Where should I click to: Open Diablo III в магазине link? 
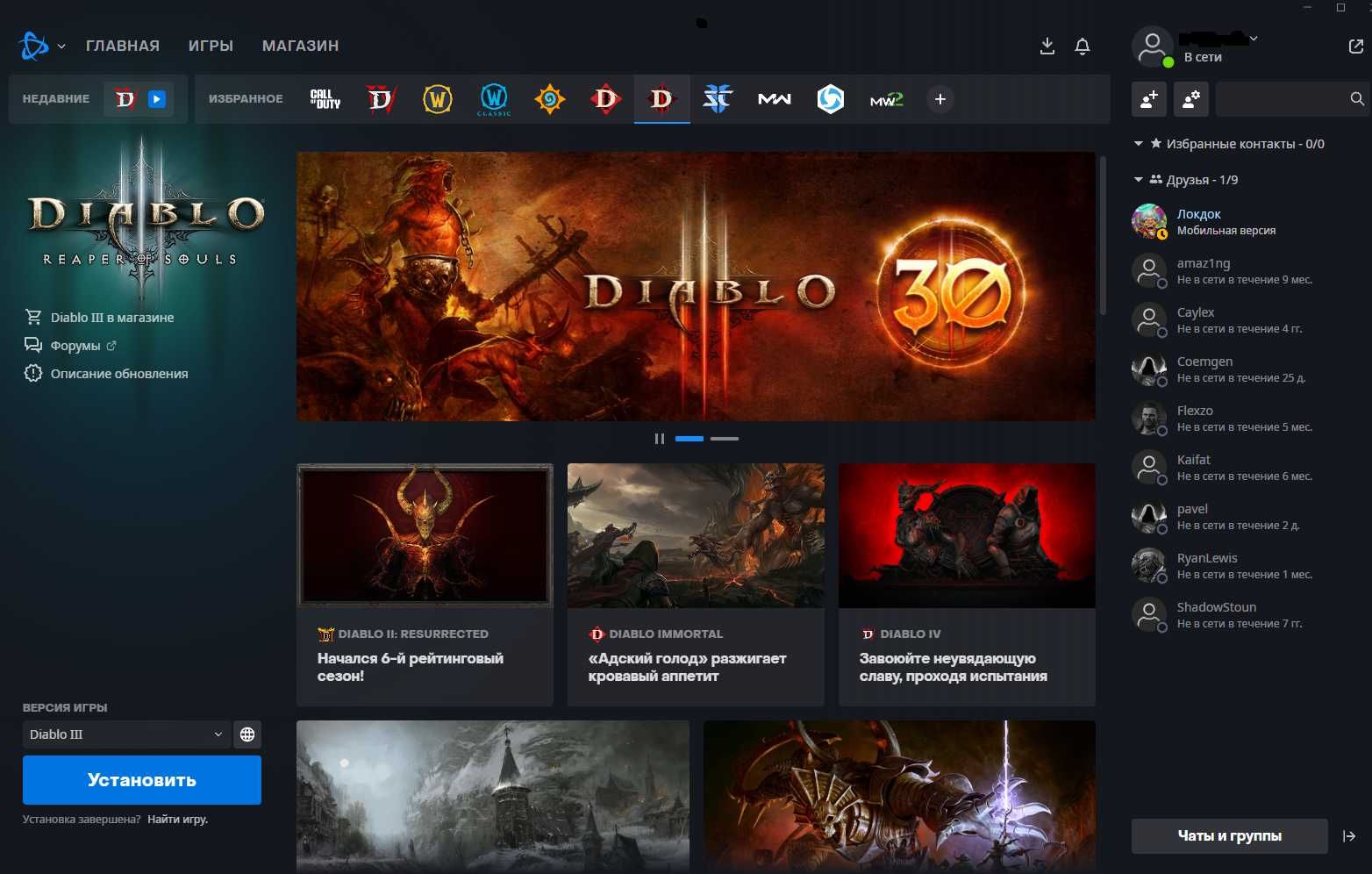click(x=99, y=317)
